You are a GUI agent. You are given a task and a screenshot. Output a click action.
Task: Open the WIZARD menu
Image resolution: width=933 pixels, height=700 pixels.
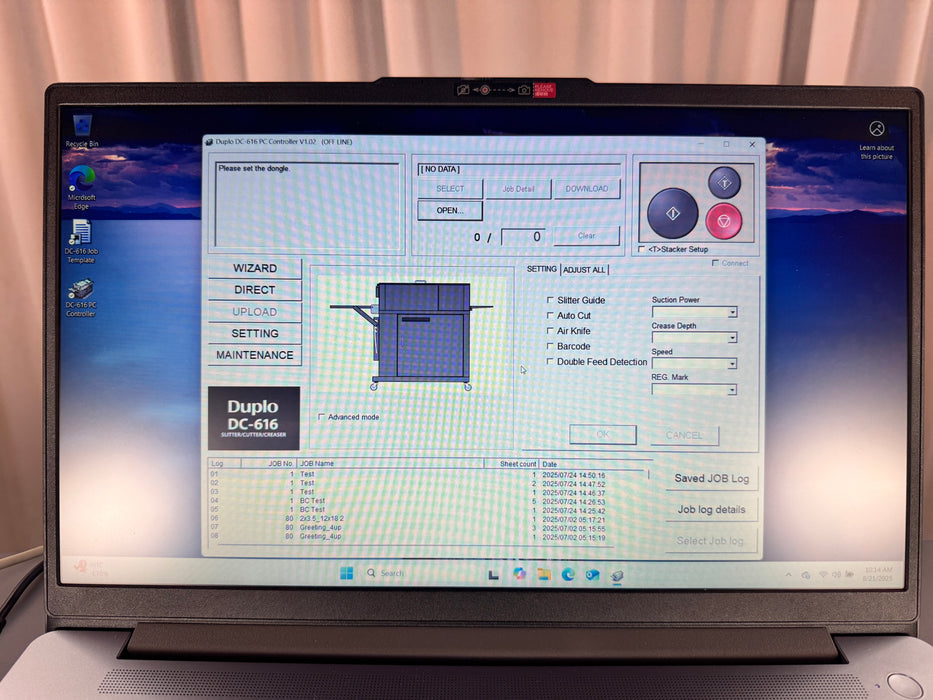click(x=255, y=268)
